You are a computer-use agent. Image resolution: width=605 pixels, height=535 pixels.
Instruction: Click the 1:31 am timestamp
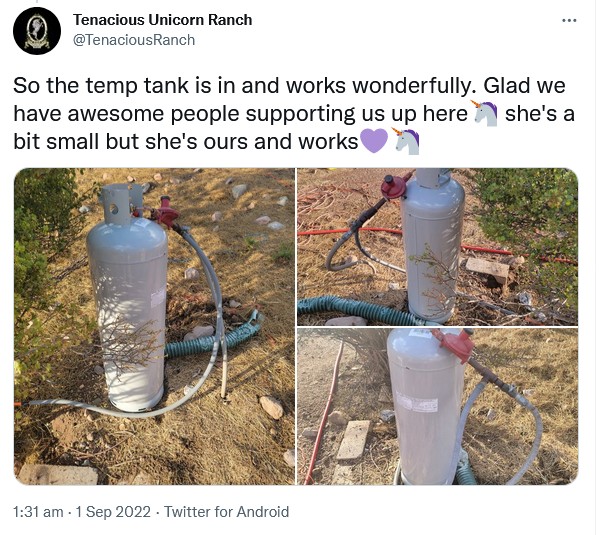pyautogui.click(x=38, y=512)
